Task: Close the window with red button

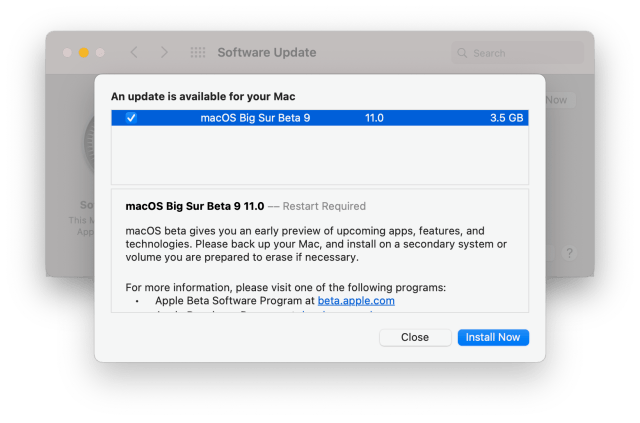Action: (67, 52)
